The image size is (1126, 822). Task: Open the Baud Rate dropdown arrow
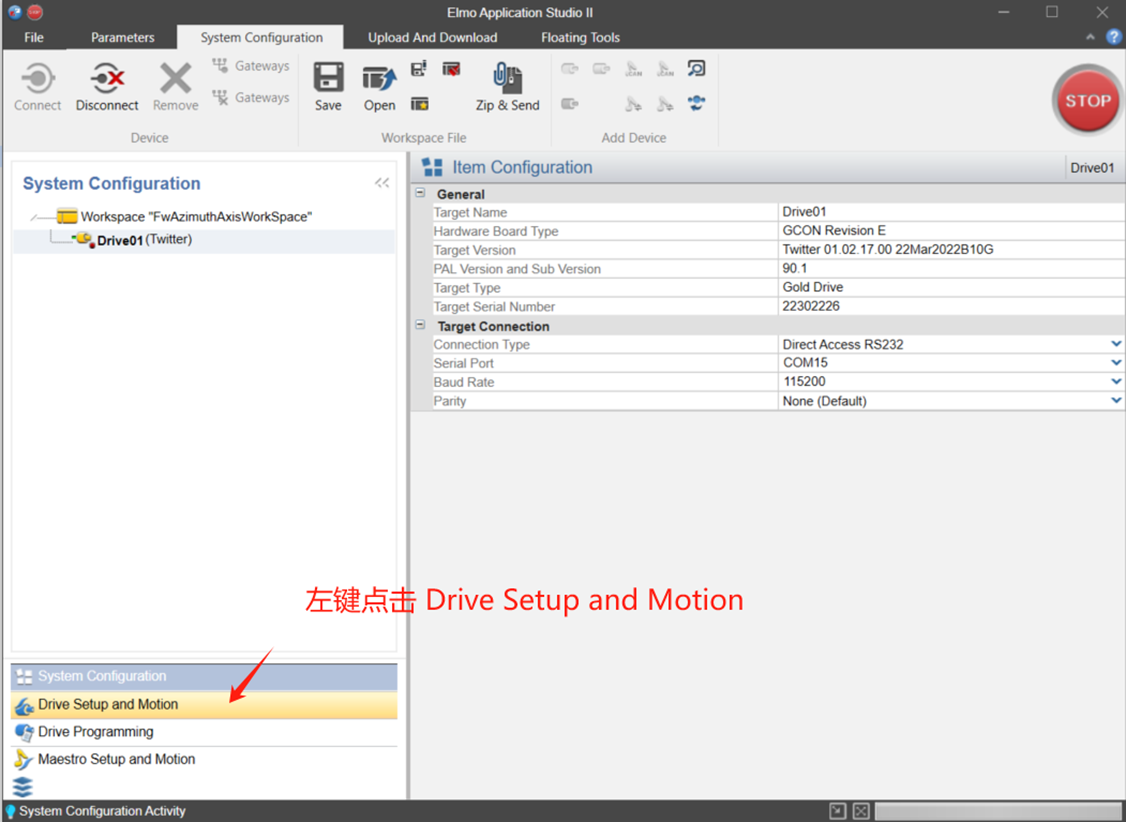pyautogui.click(x=1116, y=381)
